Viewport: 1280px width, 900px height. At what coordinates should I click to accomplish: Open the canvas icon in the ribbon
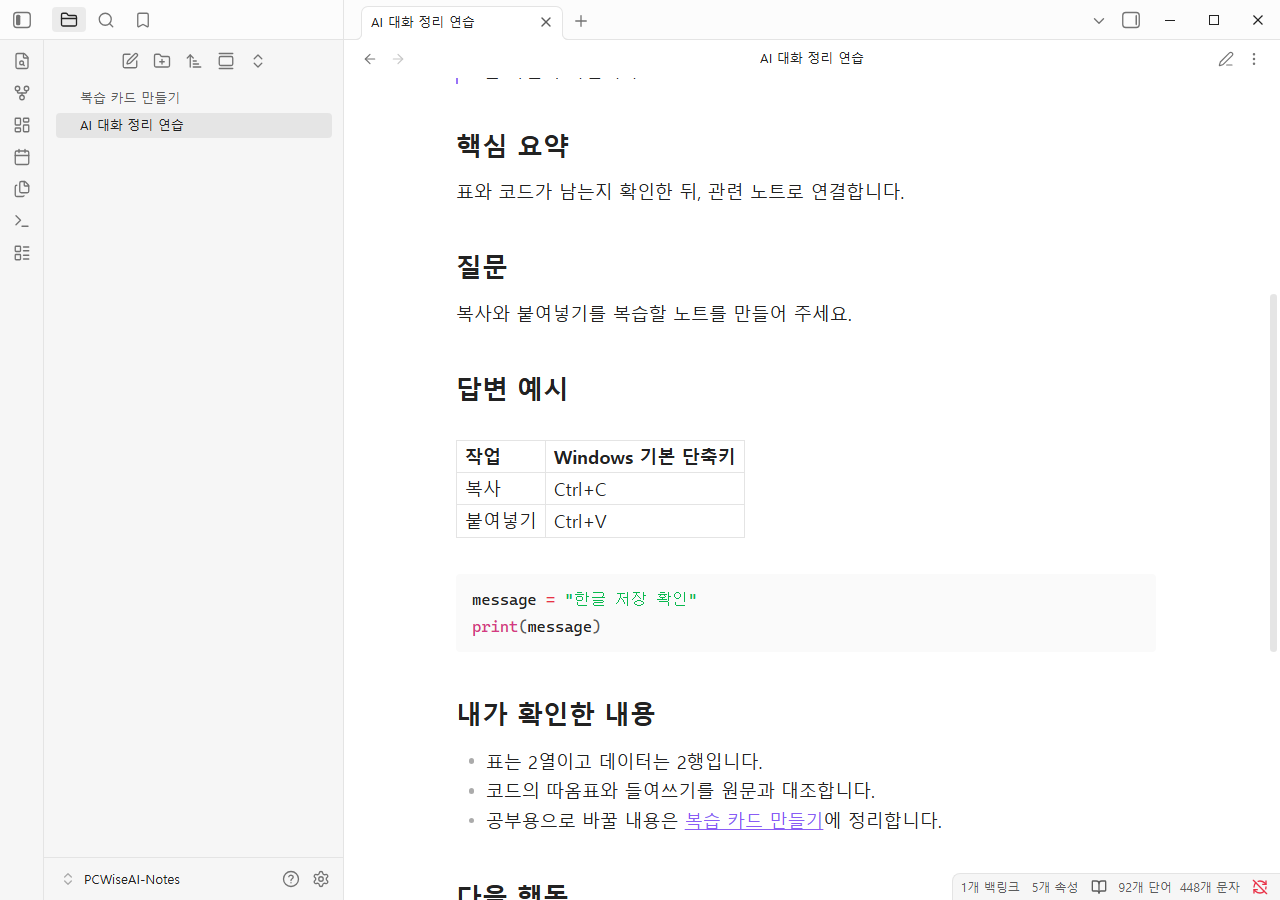22,125
